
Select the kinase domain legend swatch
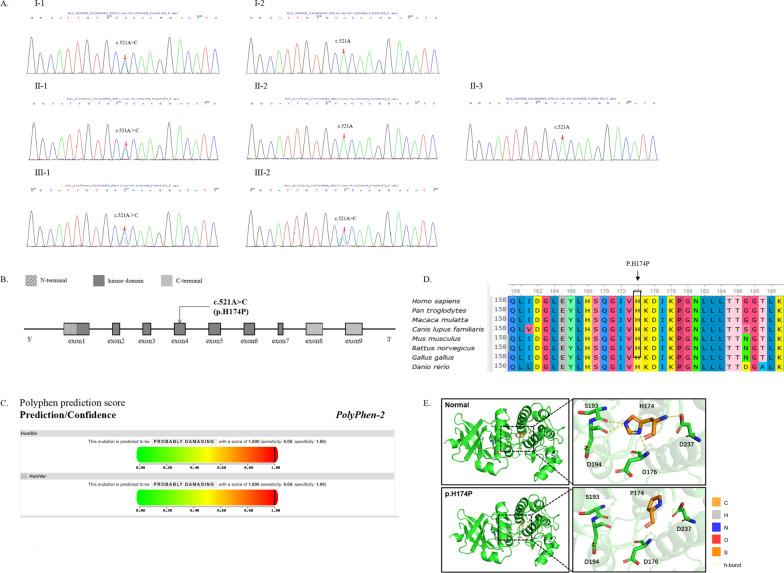[99, 280]
